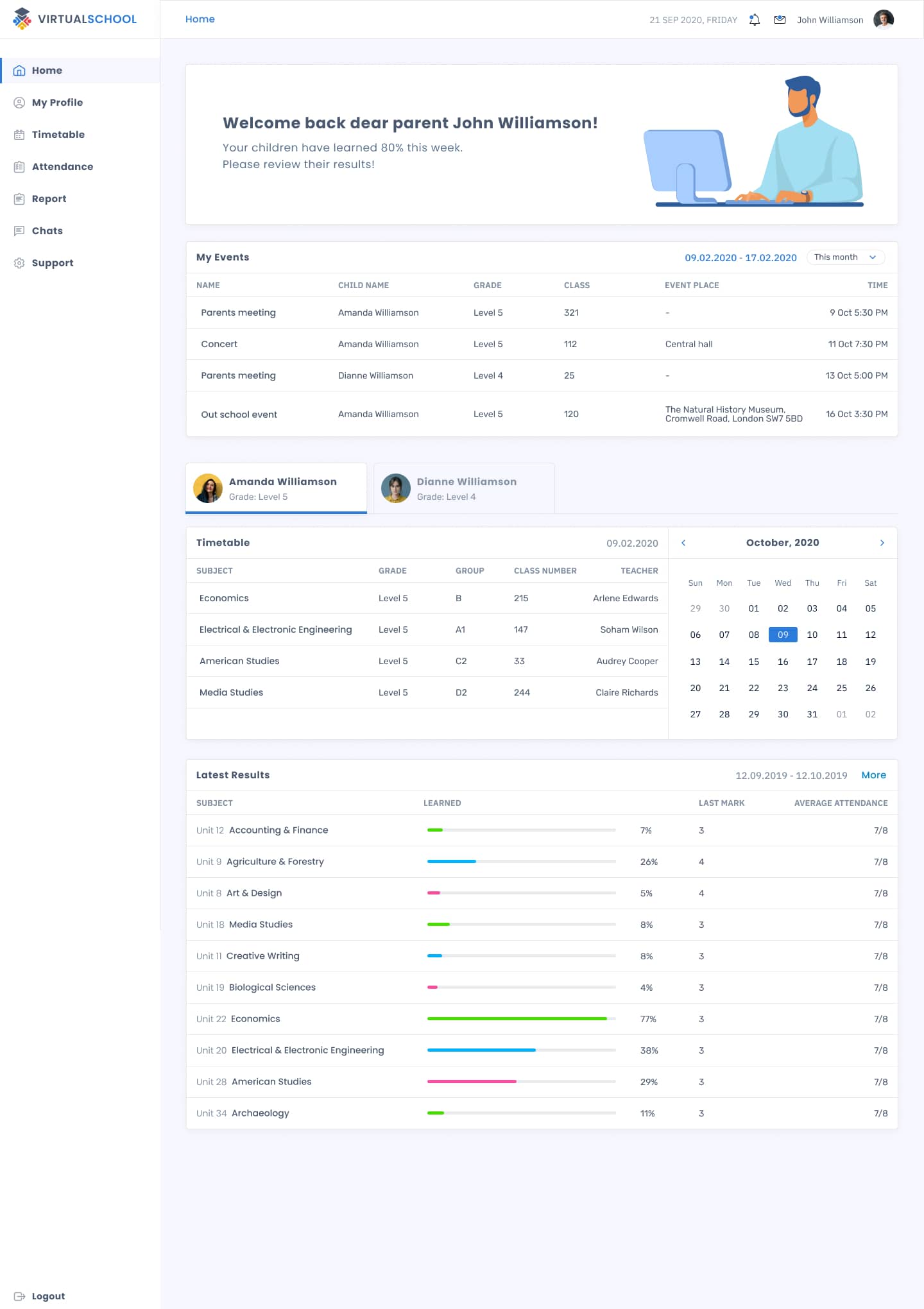Click Home breadcrumb in top bar
Viewport: 924px width, 1309px height.
200,19
